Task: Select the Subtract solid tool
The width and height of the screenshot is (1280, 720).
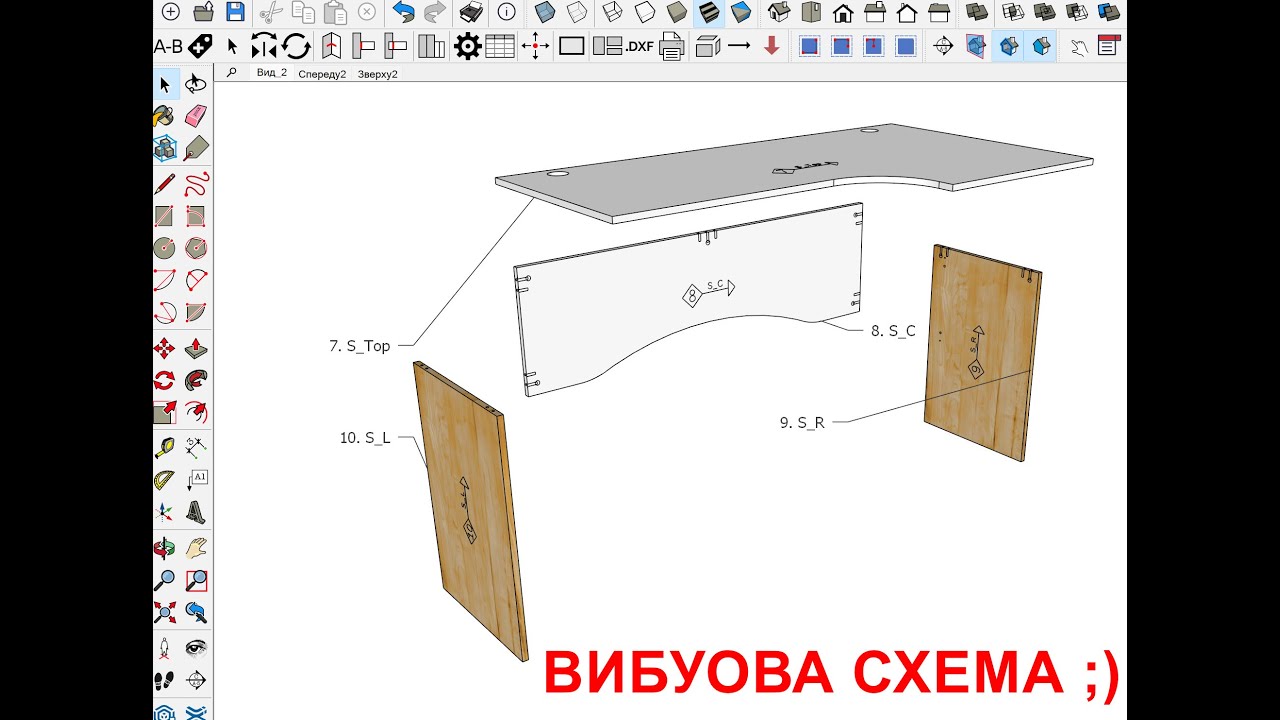Action: (x=1076, y=12)
